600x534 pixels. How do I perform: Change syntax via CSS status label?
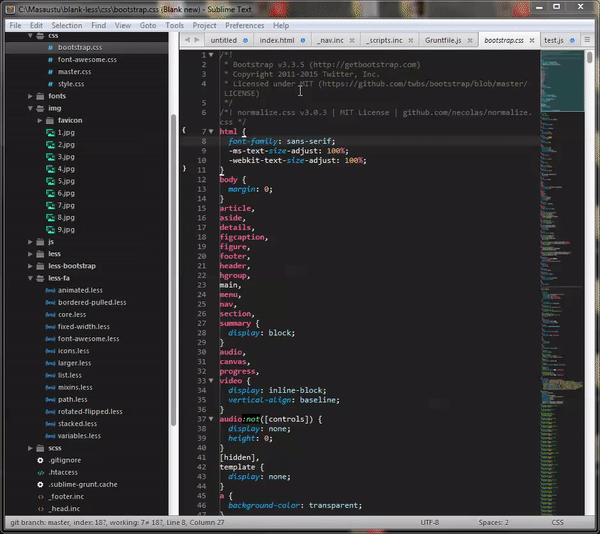click(x=558, y=523)
